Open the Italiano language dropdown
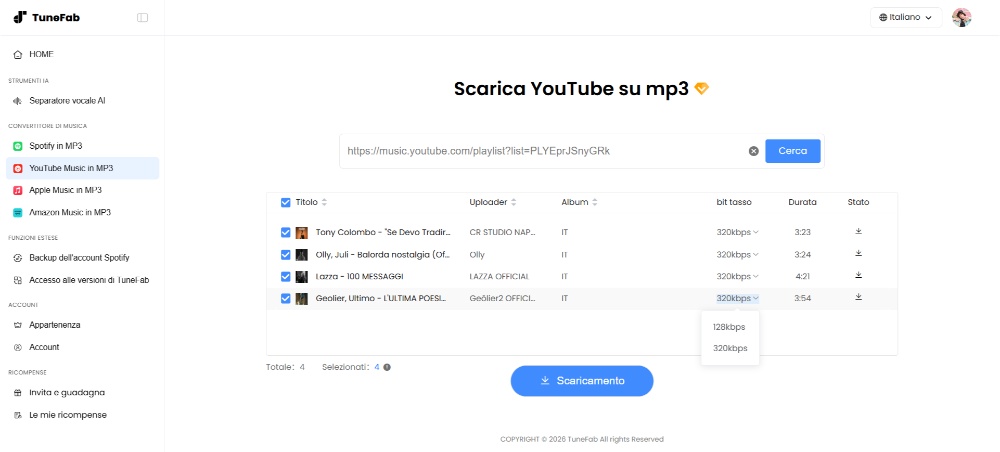This screenshot has height=452, width=1000. point(906,17)
